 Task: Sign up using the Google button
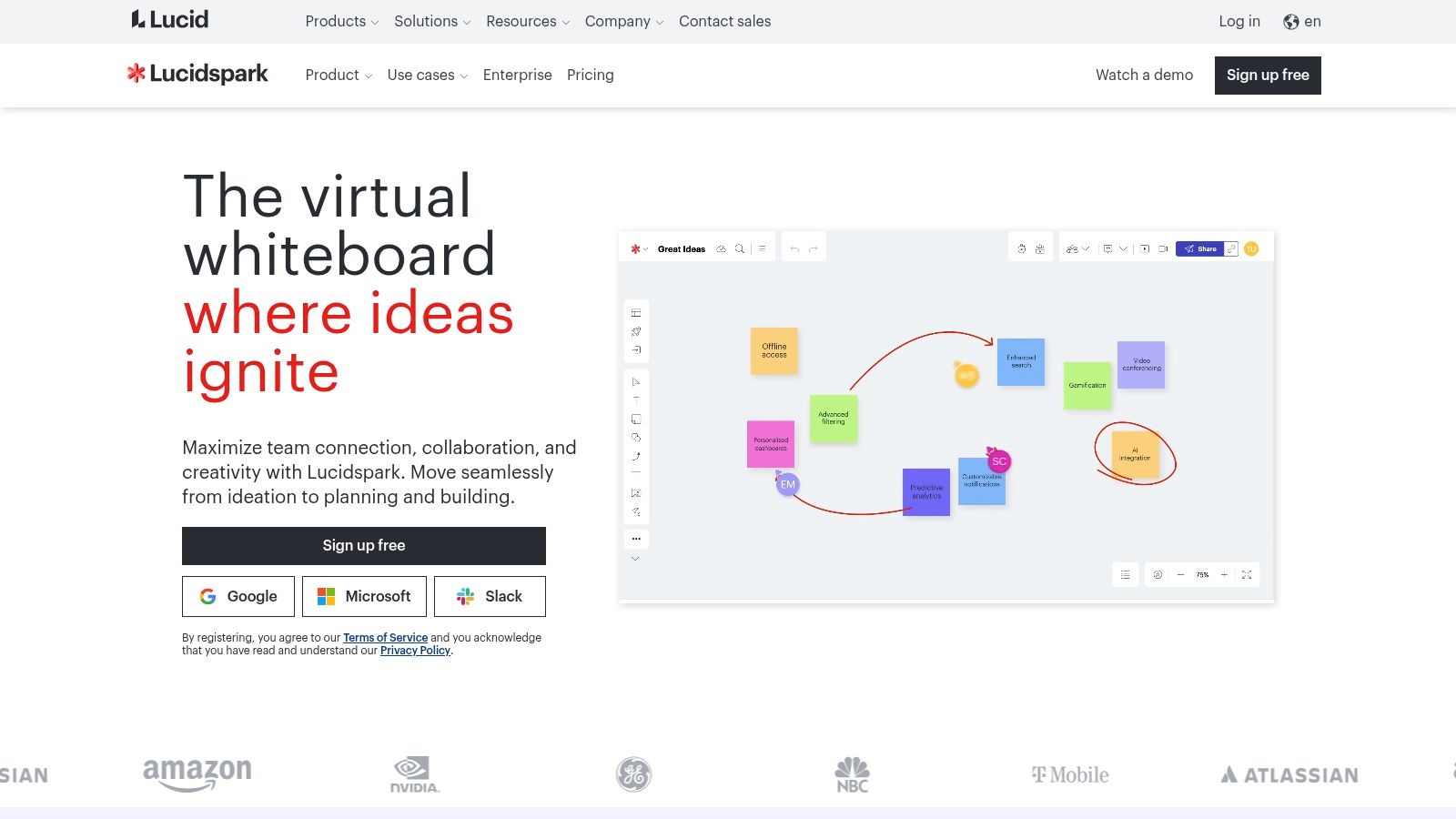238,596
